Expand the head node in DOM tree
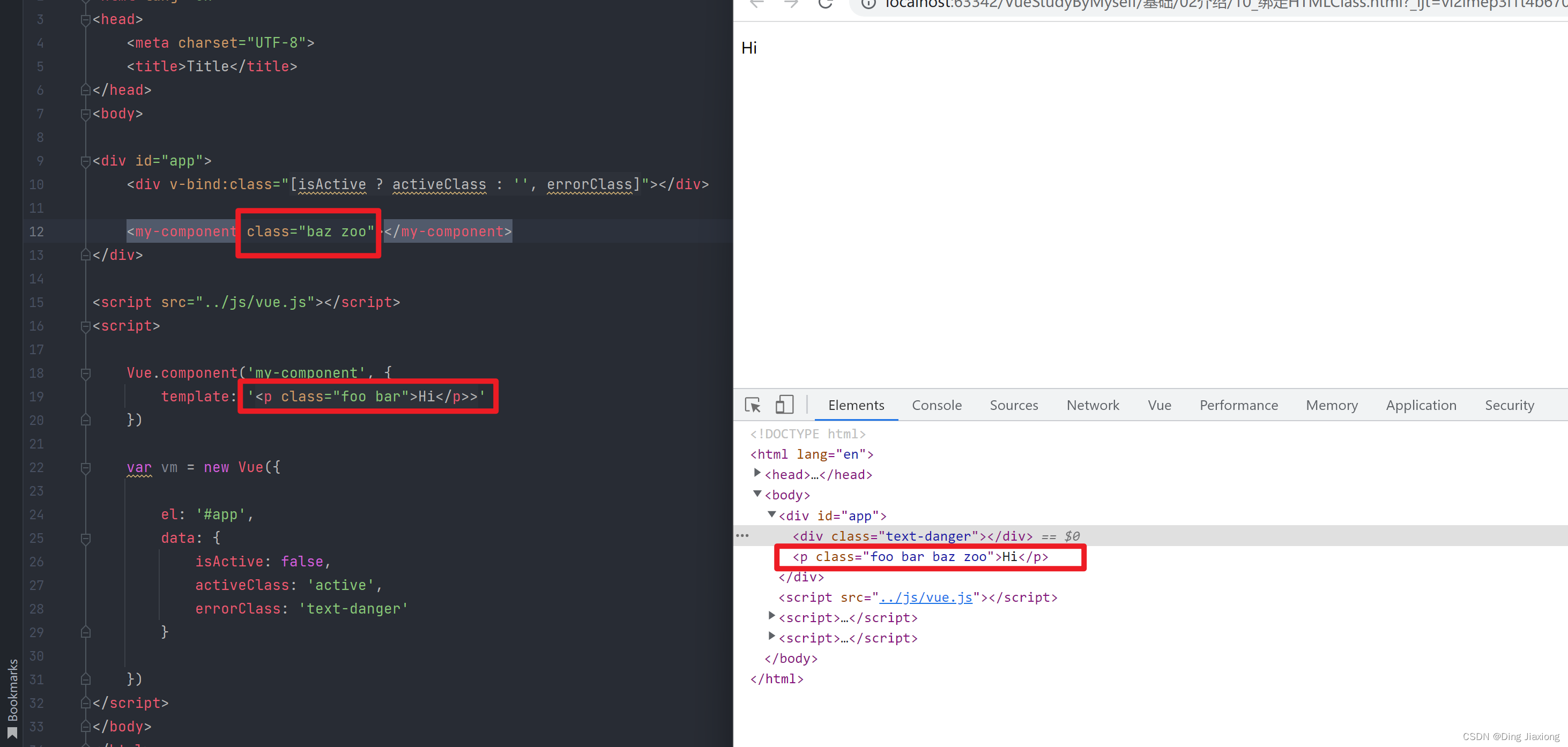Image resolution: width=1568 pixels, height=747 pixels. coord(757,473)
